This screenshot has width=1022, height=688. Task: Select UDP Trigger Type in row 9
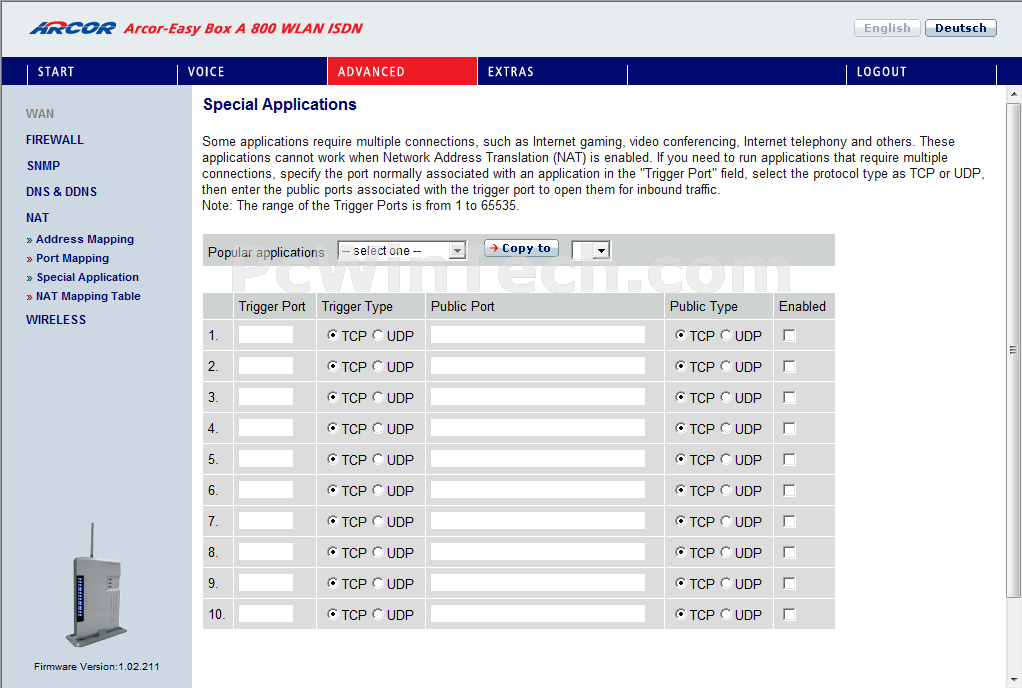tap(378, 583)
